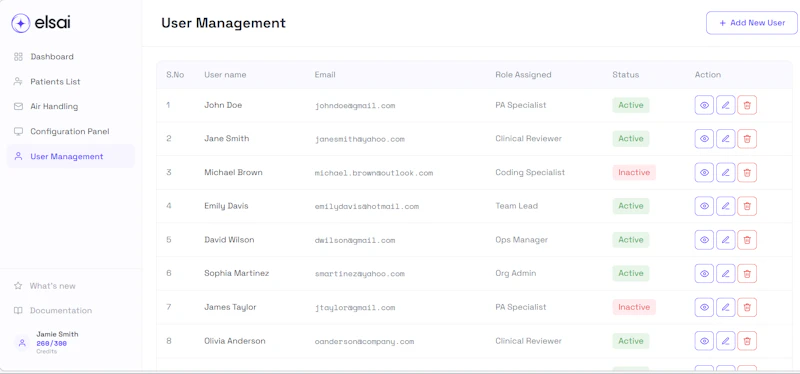
Task: Edit Emily Davis's user record
Action: (x=726, y=206)
